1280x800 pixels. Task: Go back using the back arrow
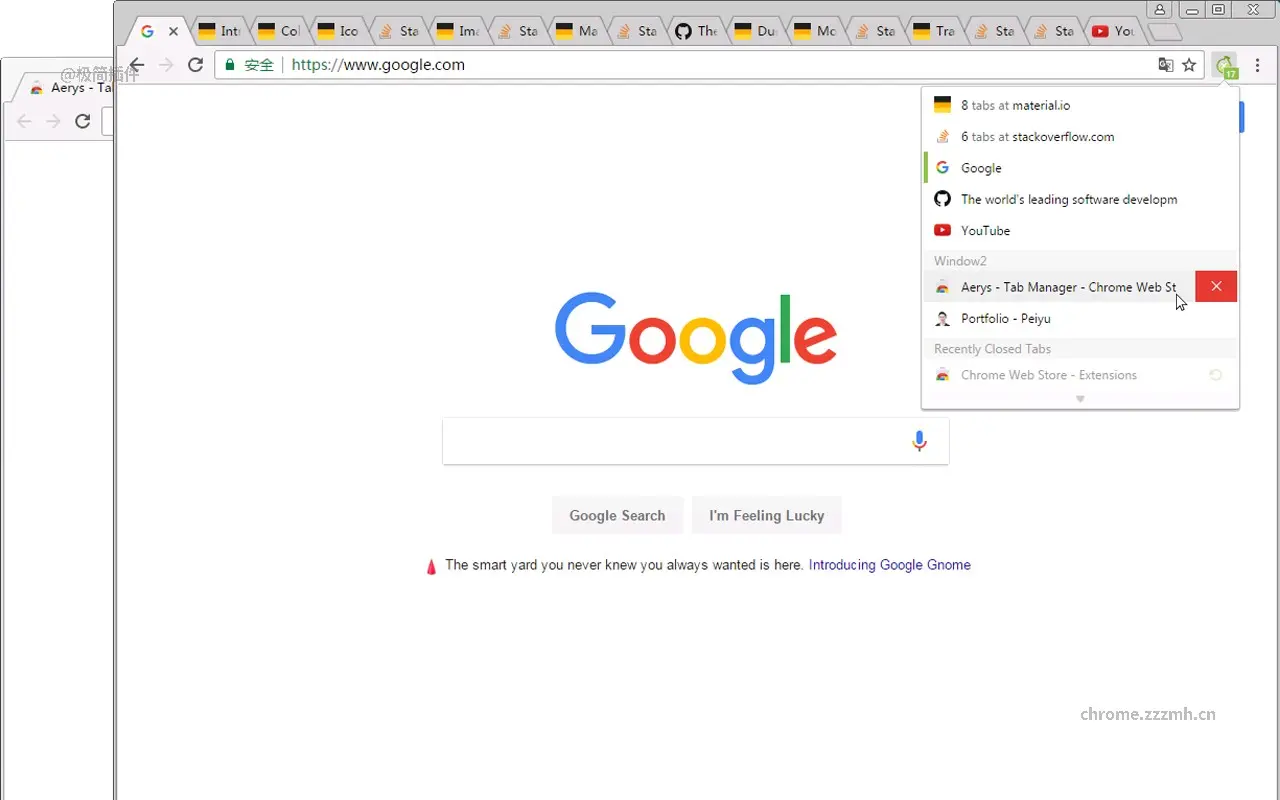(x=137, y=65)
